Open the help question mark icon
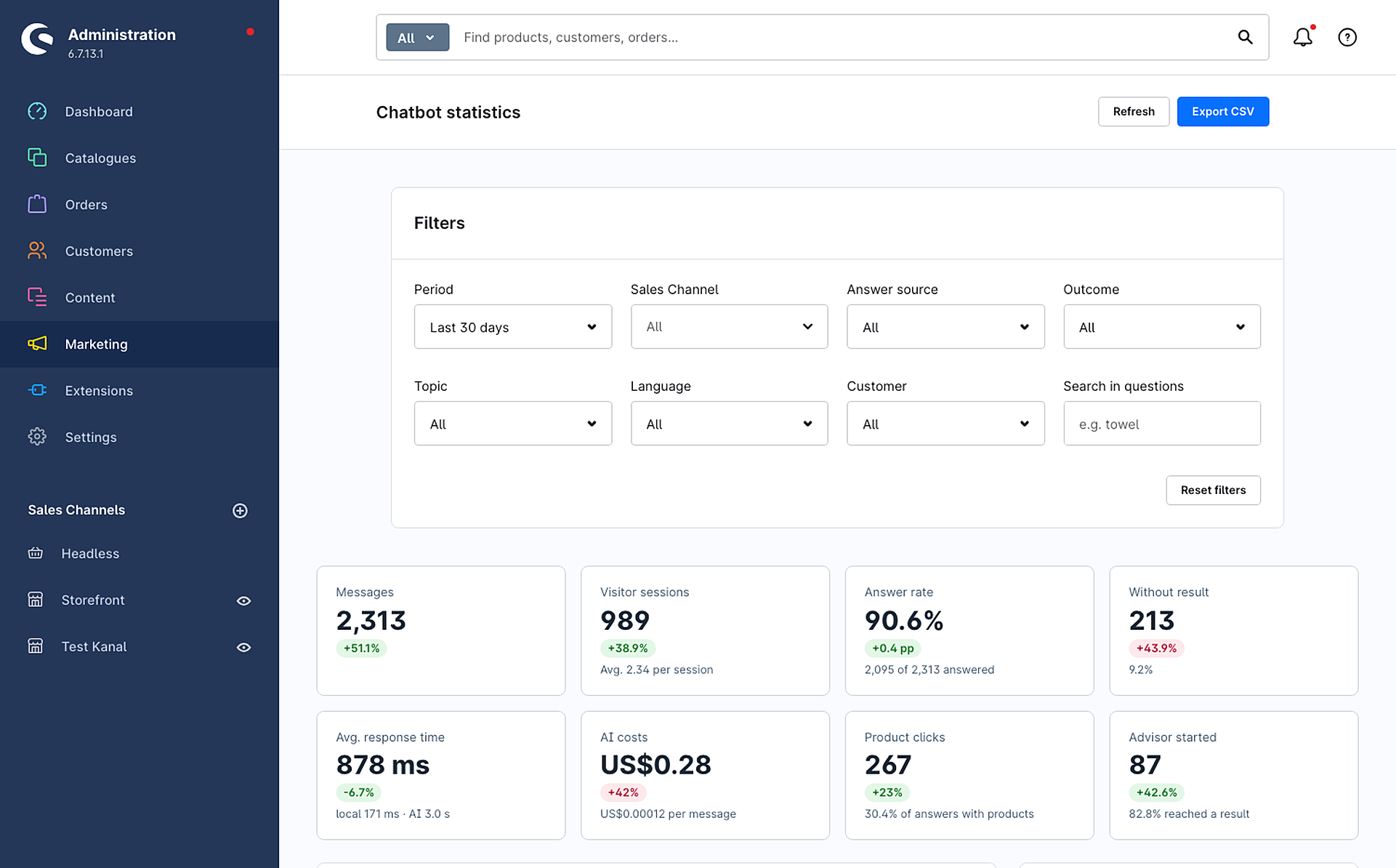 click(1347, 37)
